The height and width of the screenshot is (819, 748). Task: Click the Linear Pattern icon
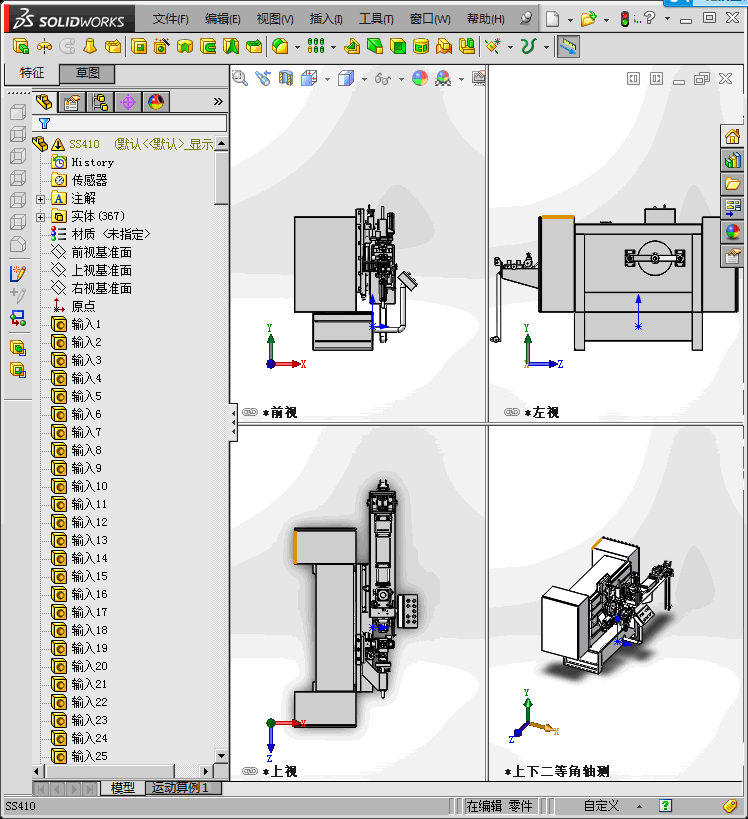coord(316,46)
